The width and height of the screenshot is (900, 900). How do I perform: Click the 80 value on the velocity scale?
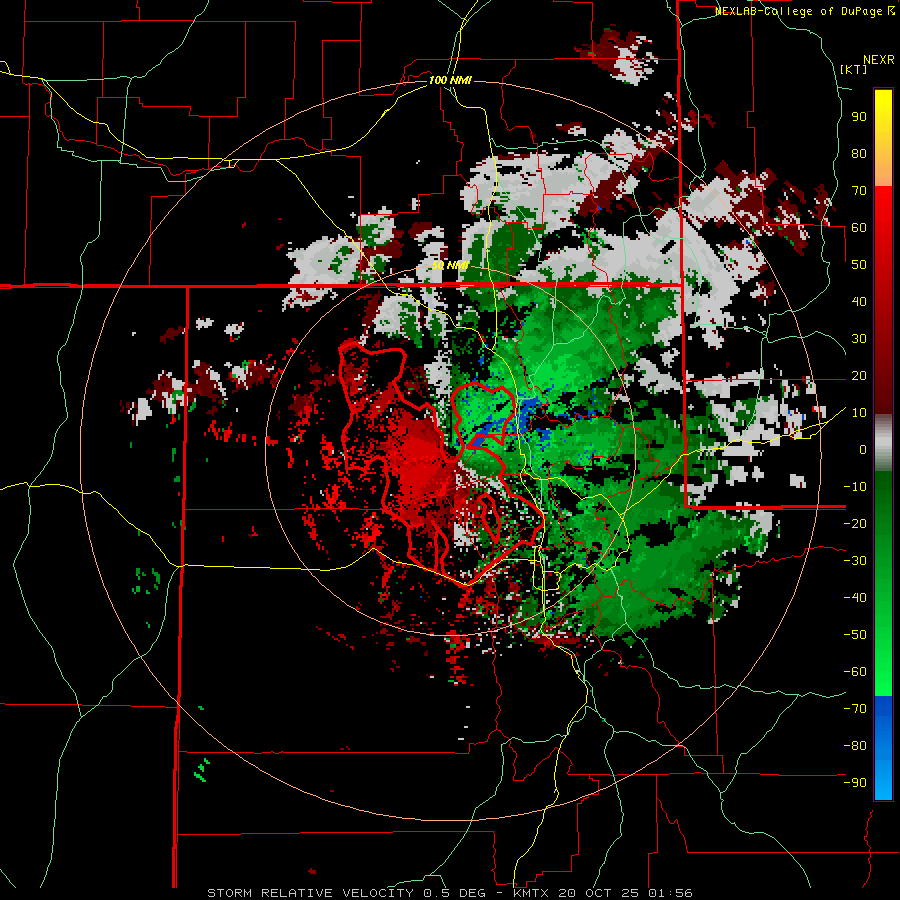click(859, 153)
